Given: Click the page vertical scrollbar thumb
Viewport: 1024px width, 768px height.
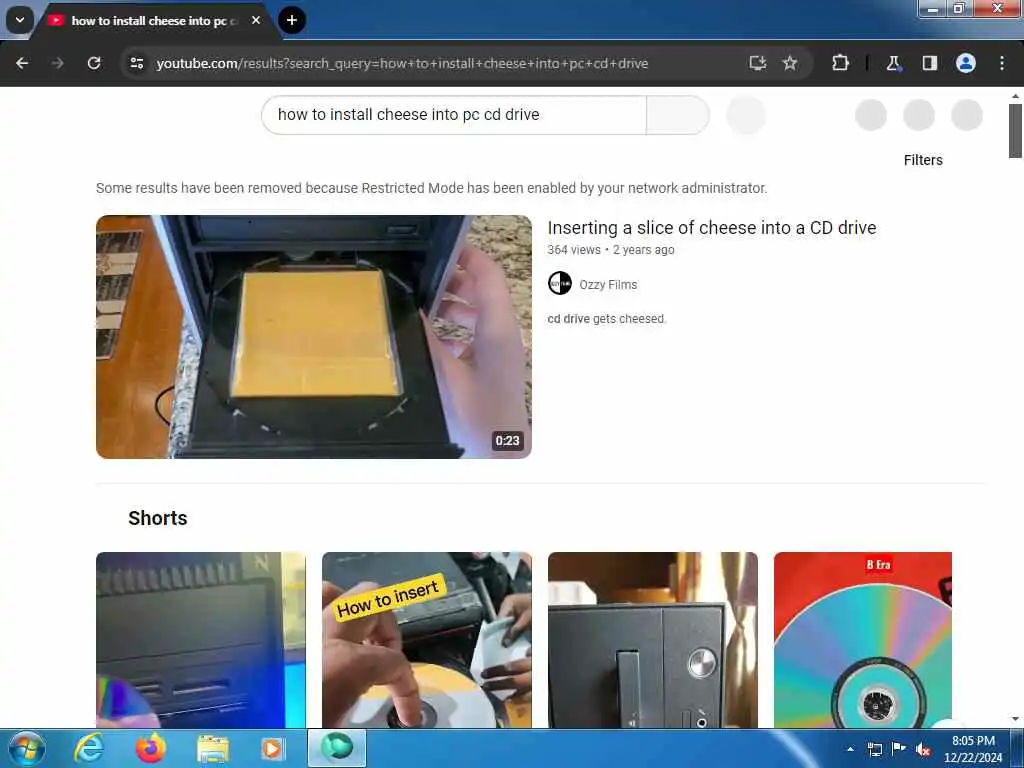Looking at the screenshot, I should [1015, 131].
